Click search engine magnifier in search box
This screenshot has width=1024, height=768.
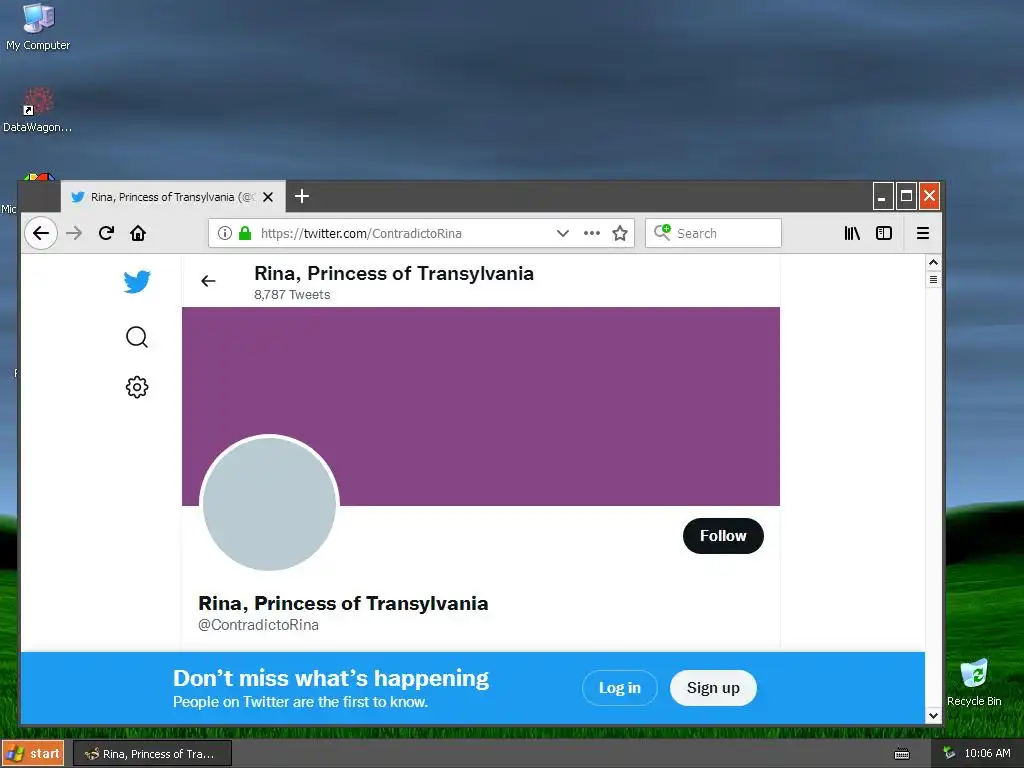click(662, 232)
